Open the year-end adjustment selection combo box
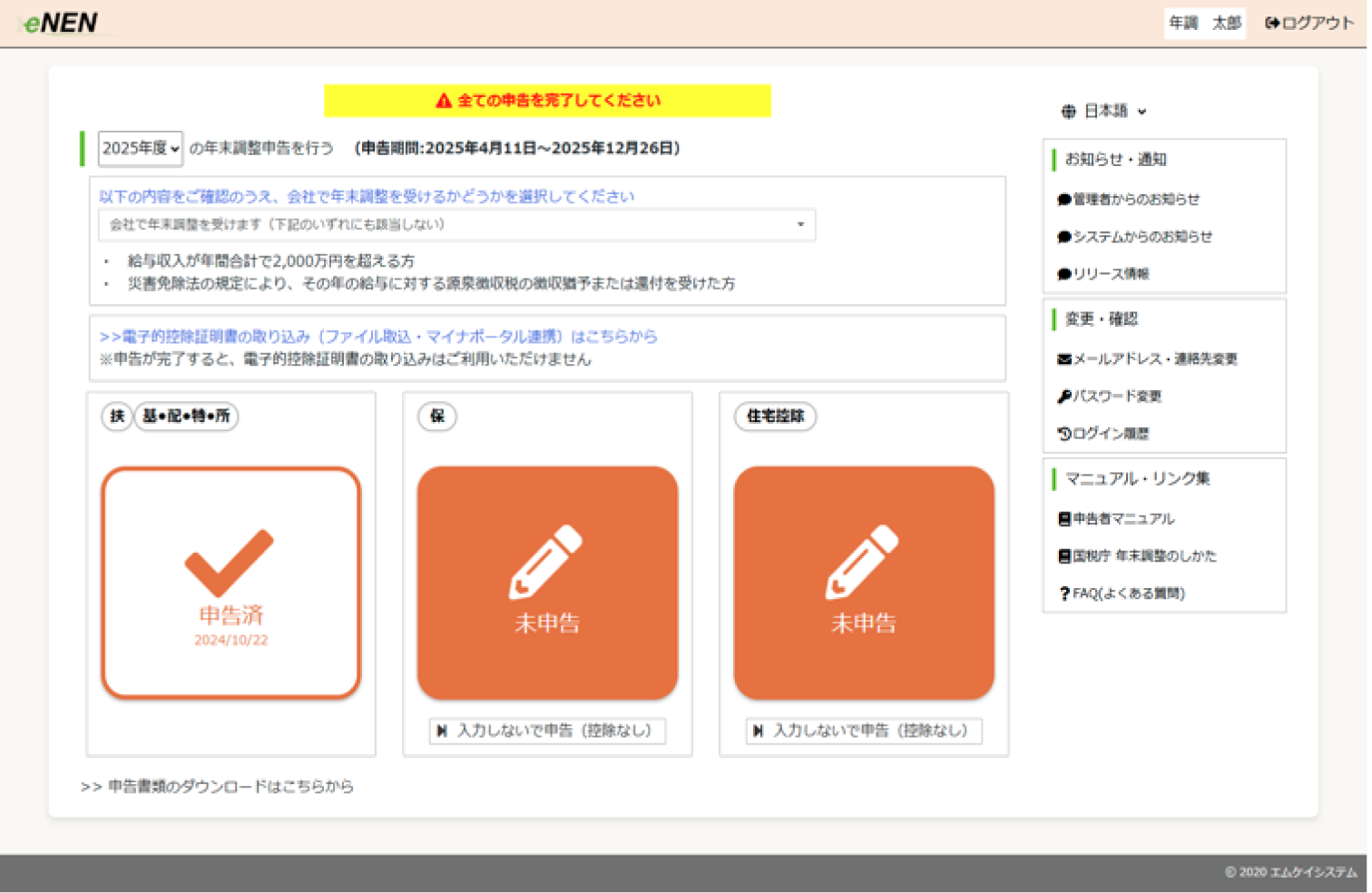Screen dimensions: 1372x893 [456, 224]
